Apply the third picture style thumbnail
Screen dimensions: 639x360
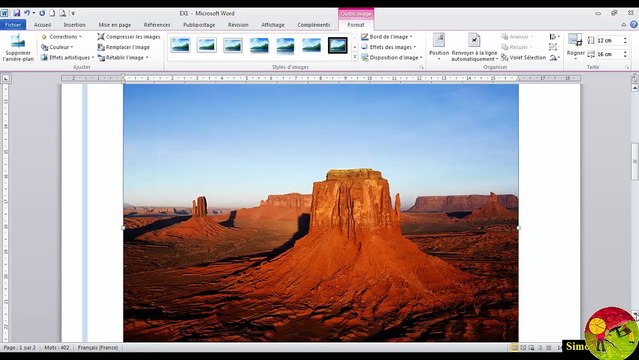pos(233,45)
